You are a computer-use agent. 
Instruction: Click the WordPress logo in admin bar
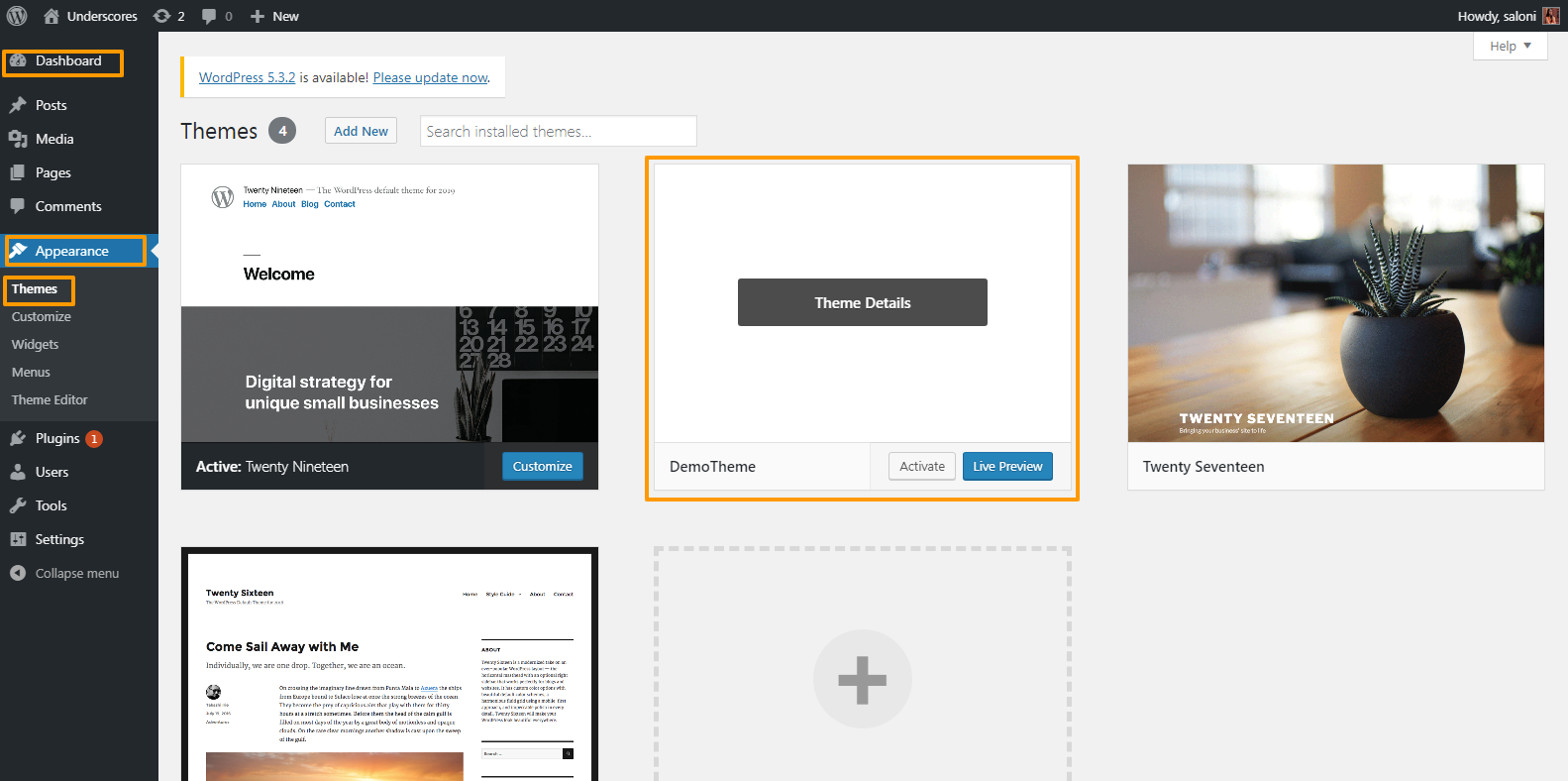pyautogui.click(x=17, y=16)
